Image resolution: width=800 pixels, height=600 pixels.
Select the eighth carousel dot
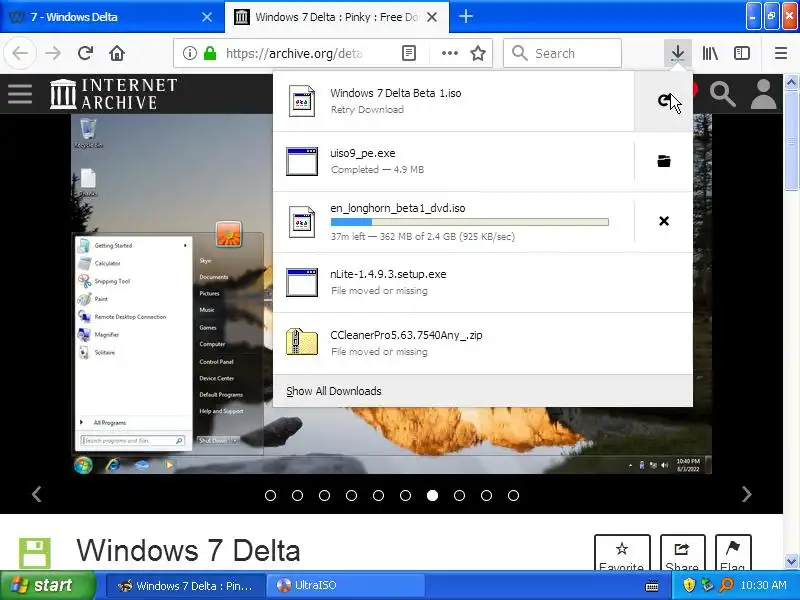459,495
